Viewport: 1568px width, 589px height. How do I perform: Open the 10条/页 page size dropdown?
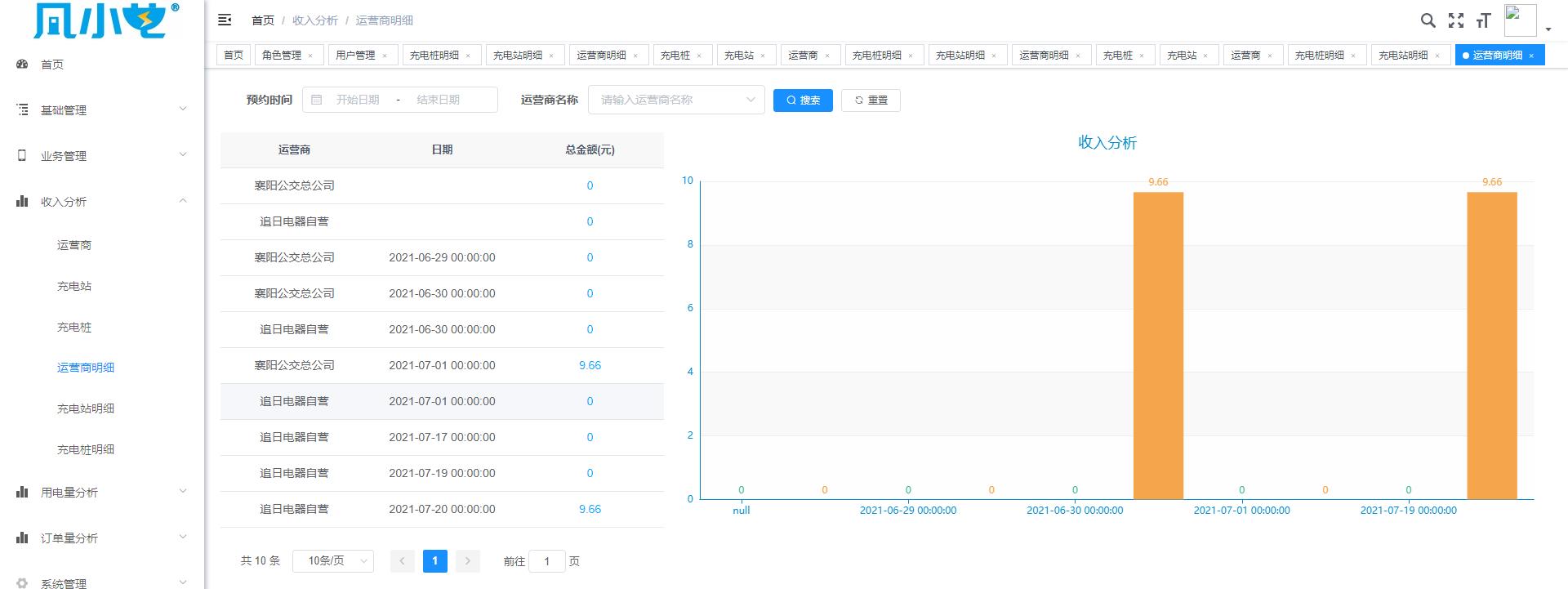333,561
